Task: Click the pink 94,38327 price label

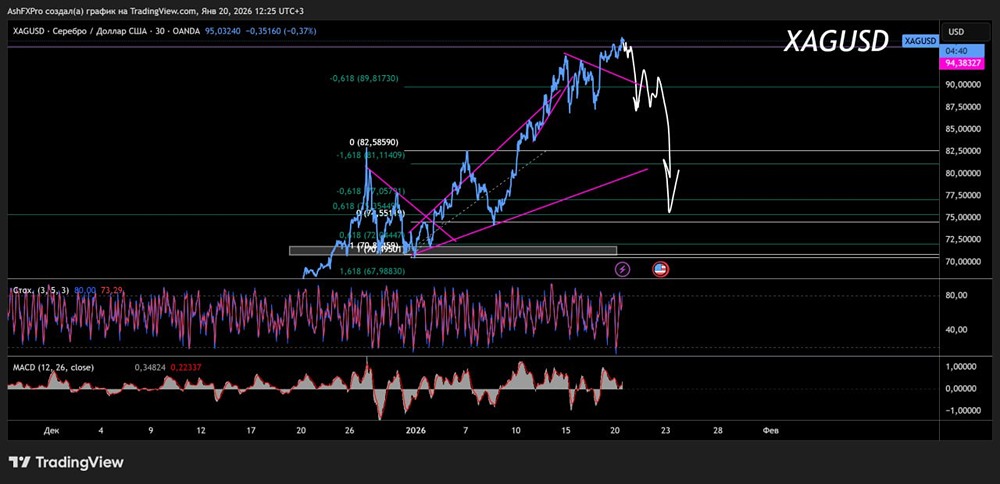Action: coord(960,63)
